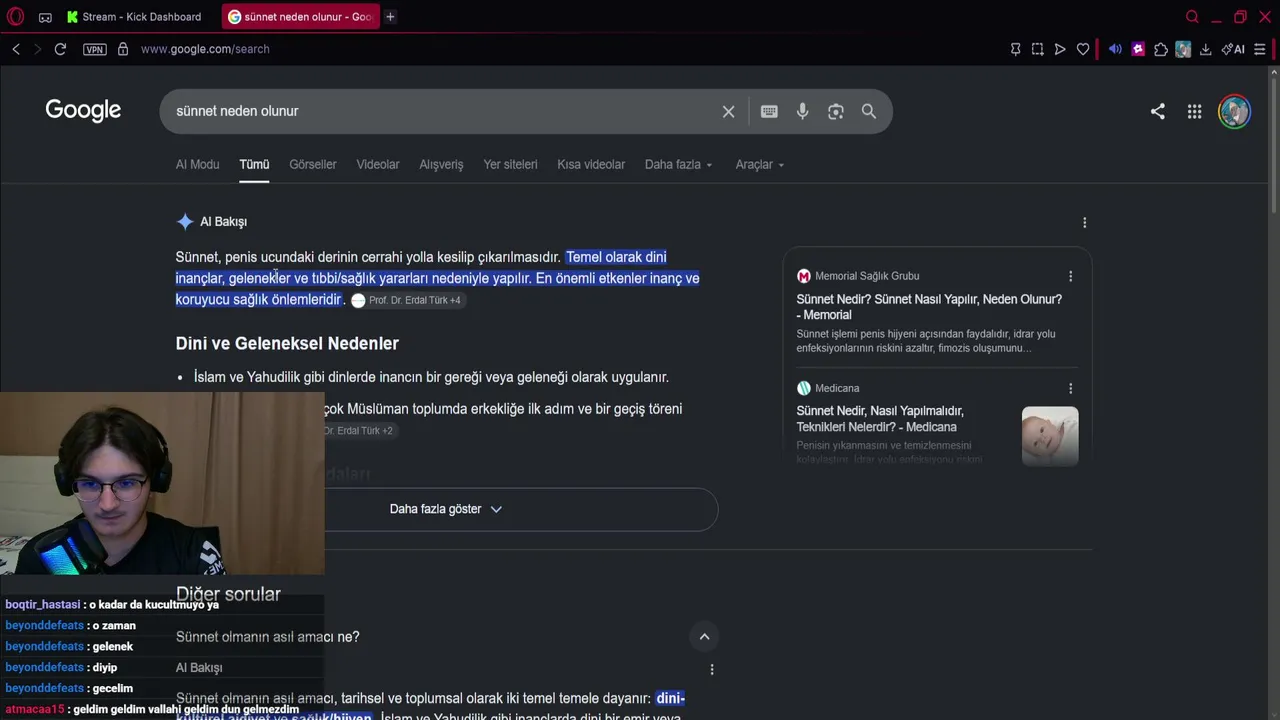The image size is (1280, 720).
Task: Open tab search magnifier in title bar
Action: [x=1192, y=17]
